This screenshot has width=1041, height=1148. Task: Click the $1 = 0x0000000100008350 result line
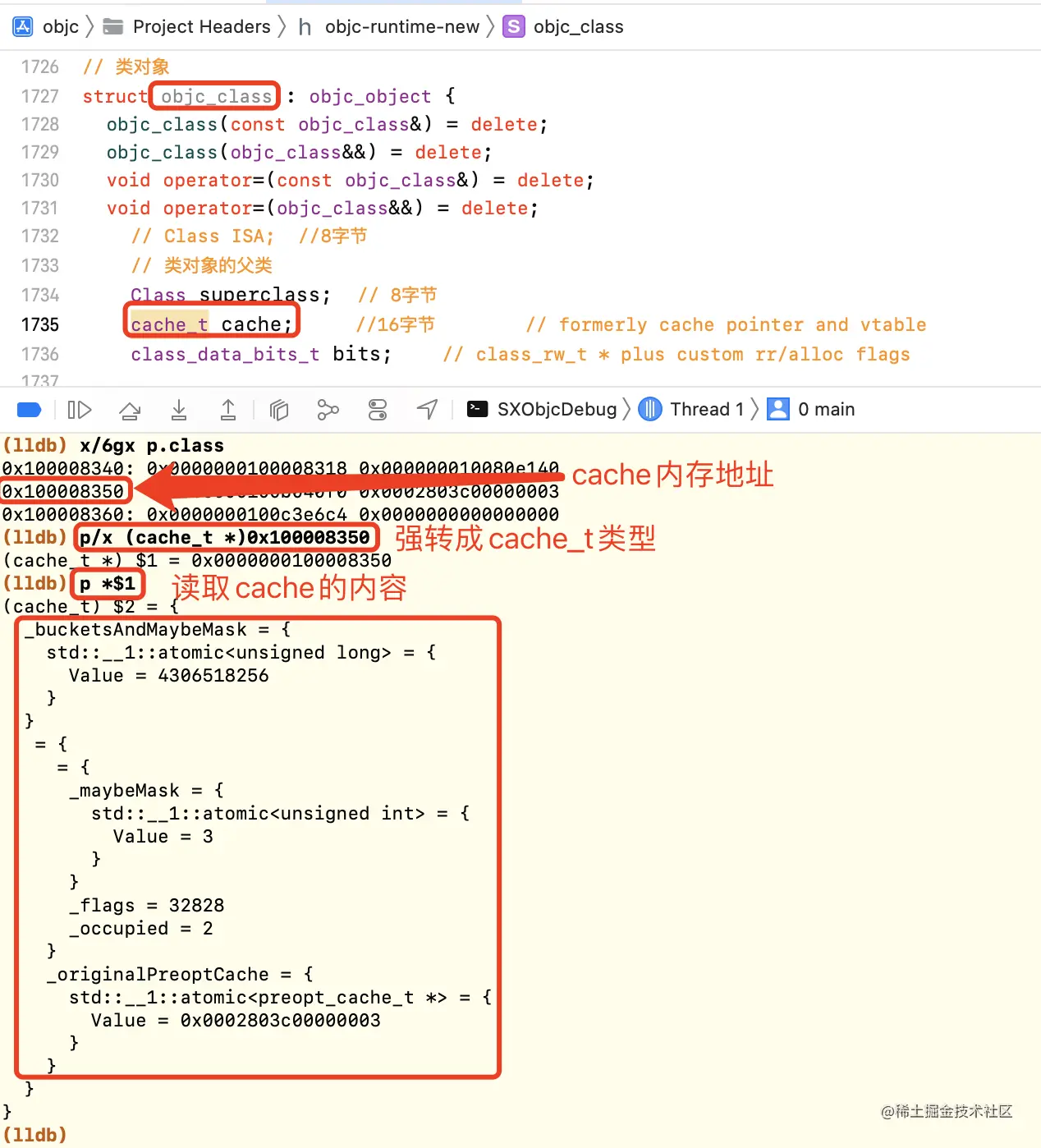tap(197, 561)
